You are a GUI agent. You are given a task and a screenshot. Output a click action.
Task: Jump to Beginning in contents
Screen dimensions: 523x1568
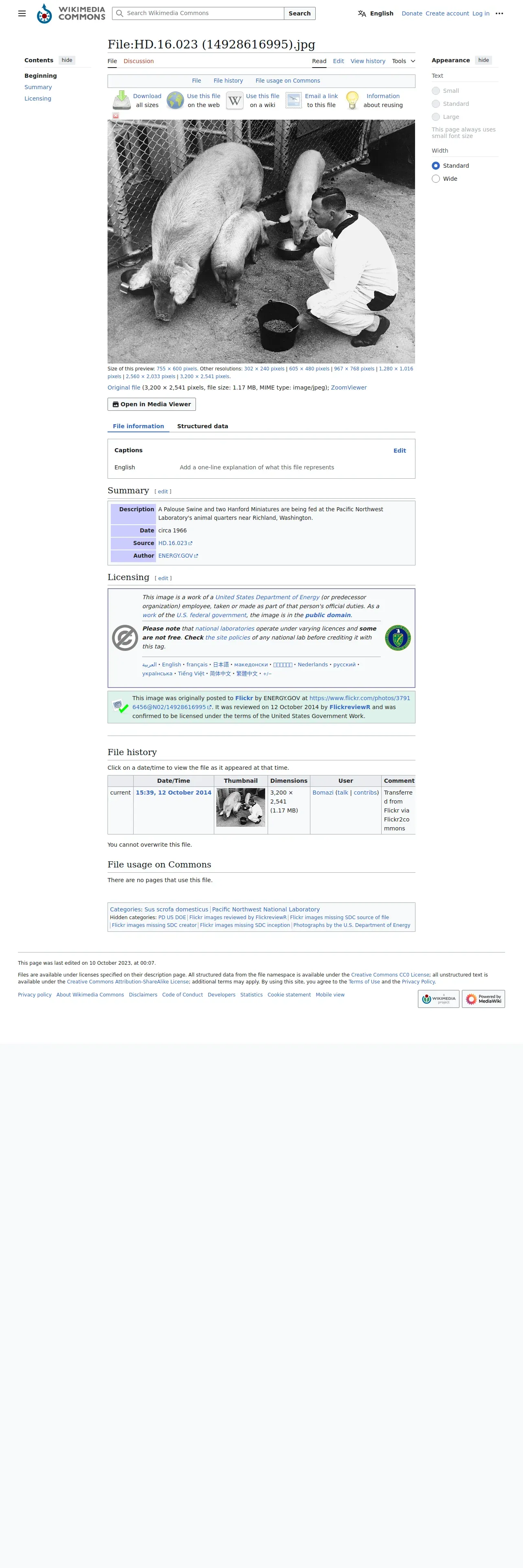pyautogui.click(x=41, y=75)
